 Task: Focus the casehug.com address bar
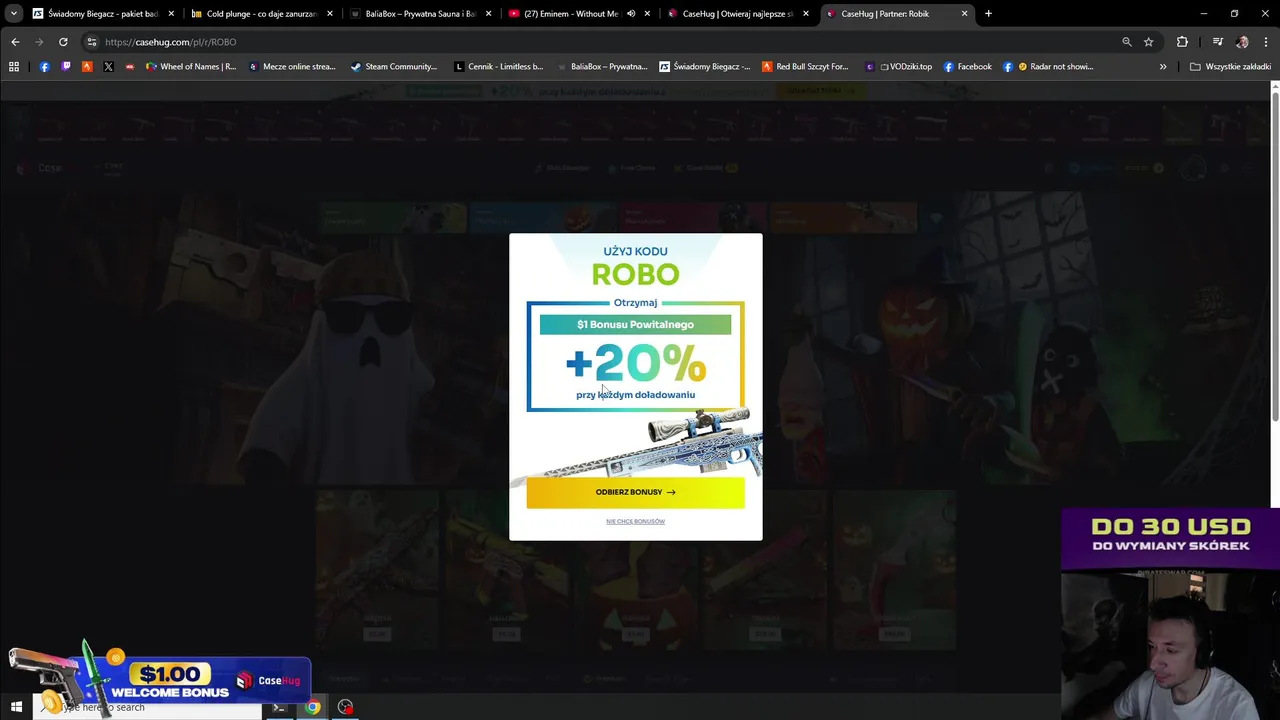coord(600,42)
